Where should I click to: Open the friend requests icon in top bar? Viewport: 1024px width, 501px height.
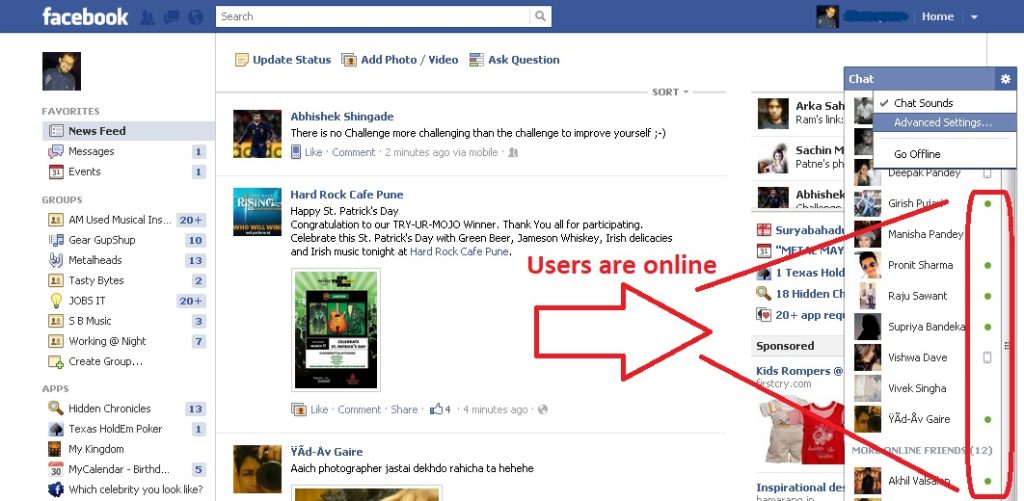point(148,17)
